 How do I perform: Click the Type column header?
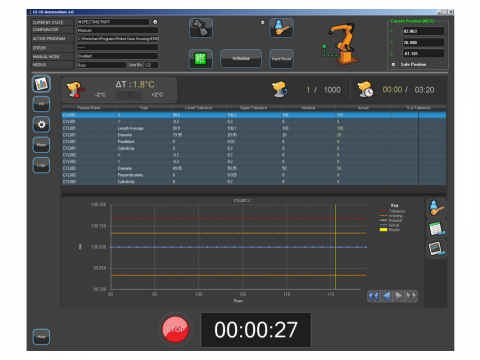click(x=144, y=108)
